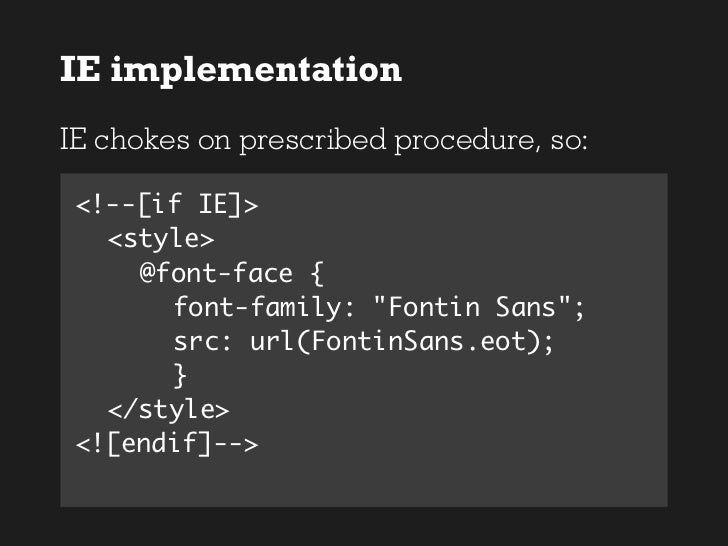Click the opening "<style>" tag
The width and height of the screenshot is (728, 546).
pyautogui.click(x=160, y=240)
